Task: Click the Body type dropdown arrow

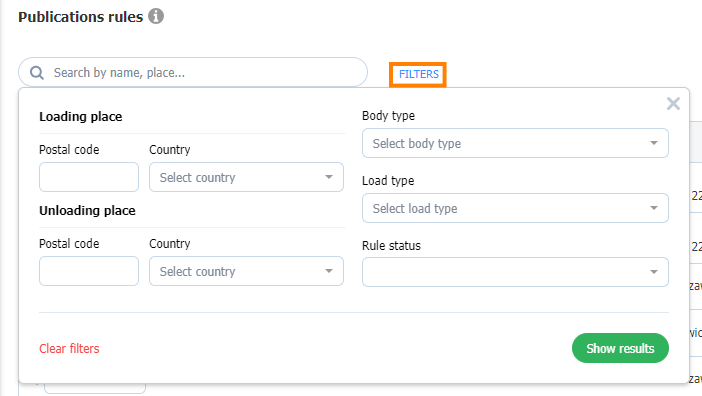Action: coord(654,143)
